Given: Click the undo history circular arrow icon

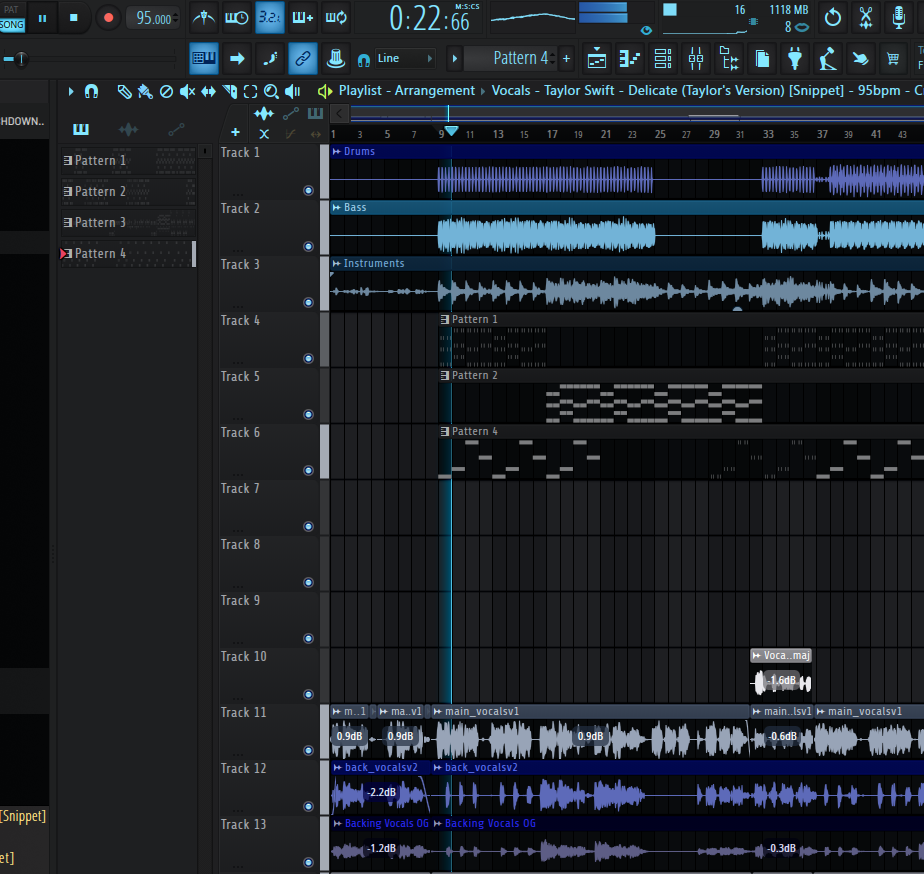Looking at the screenshot, I should [832, 17].
